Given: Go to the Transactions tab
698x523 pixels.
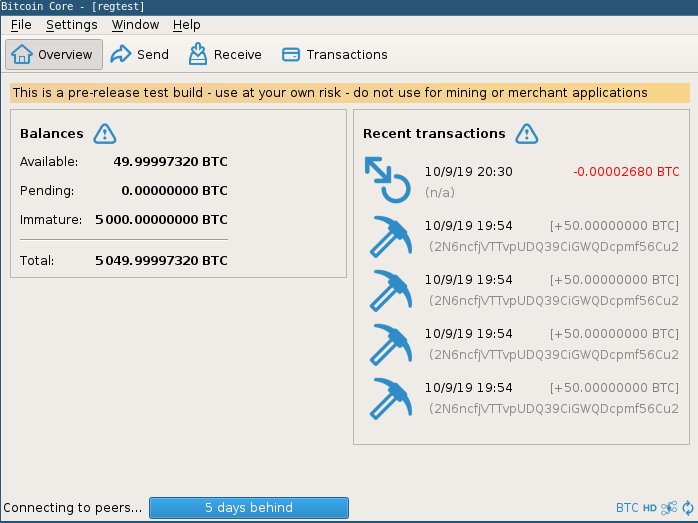Looking at the screenshot, I should pos(335,54).
